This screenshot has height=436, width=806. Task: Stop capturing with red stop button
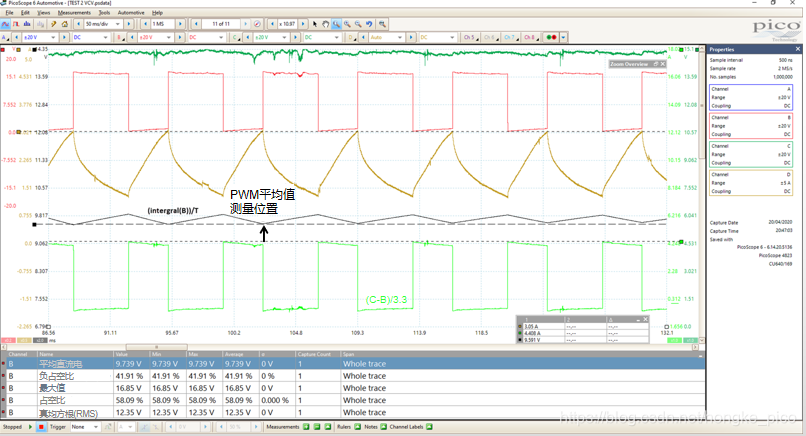[41, 427]
